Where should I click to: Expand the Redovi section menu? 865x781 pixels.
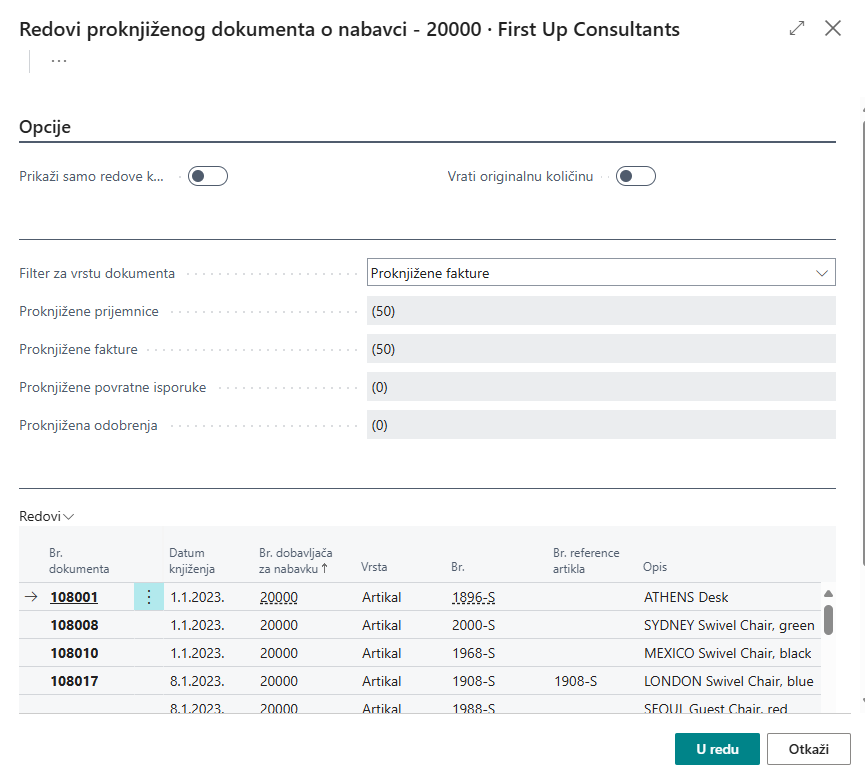pos(47,516)
